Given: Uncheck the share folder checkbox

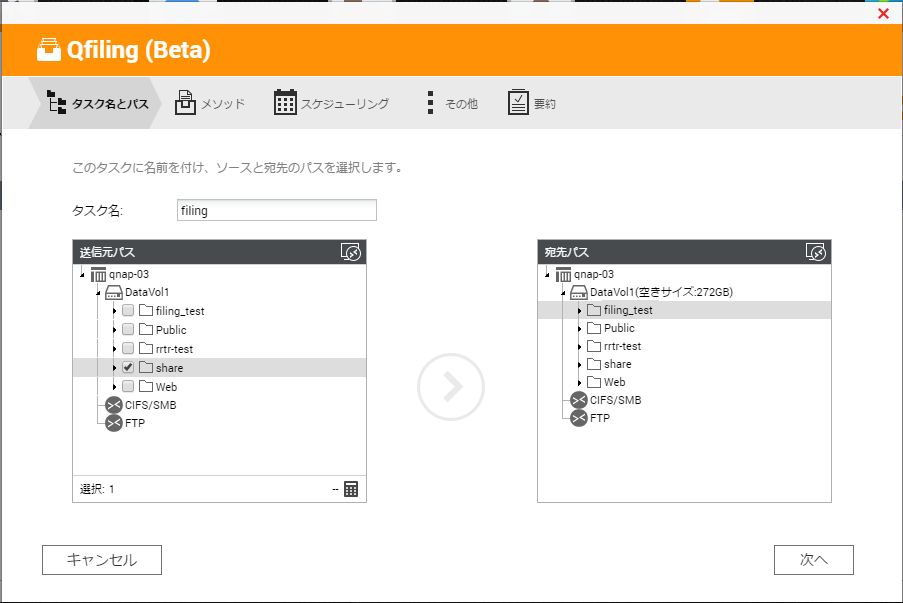Looking at the screenshot, I should coord(128,367).
